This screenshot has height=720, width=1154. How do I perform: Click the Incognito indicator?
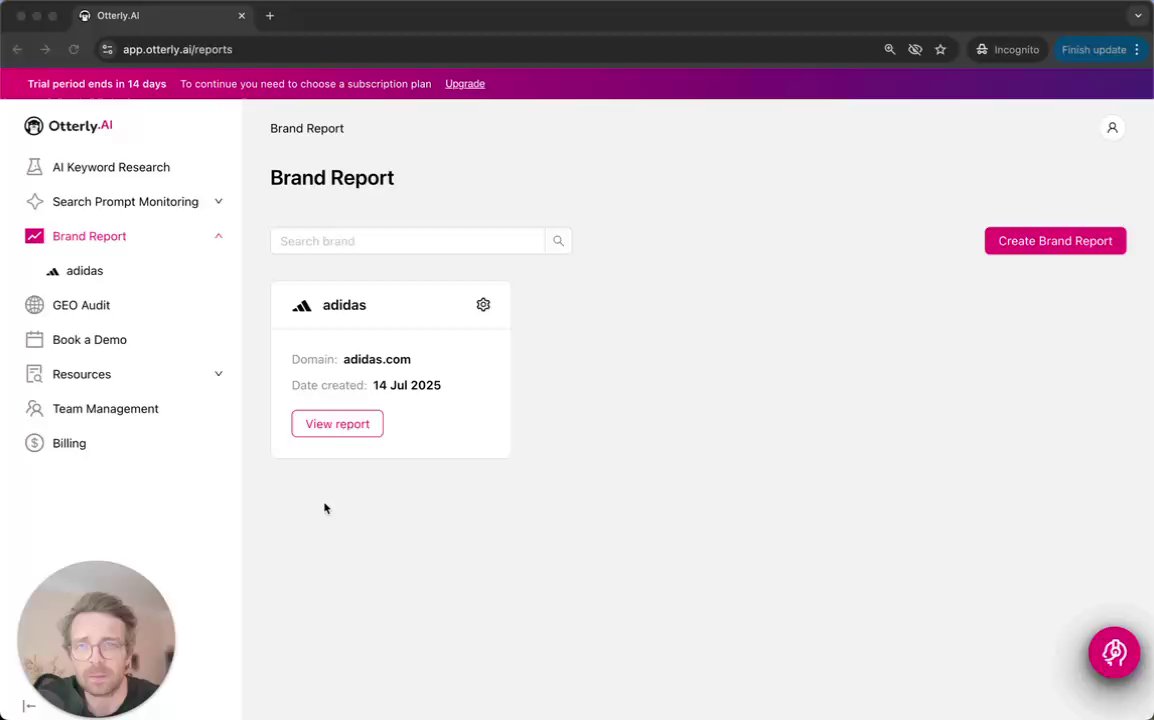click(1008, 49)
